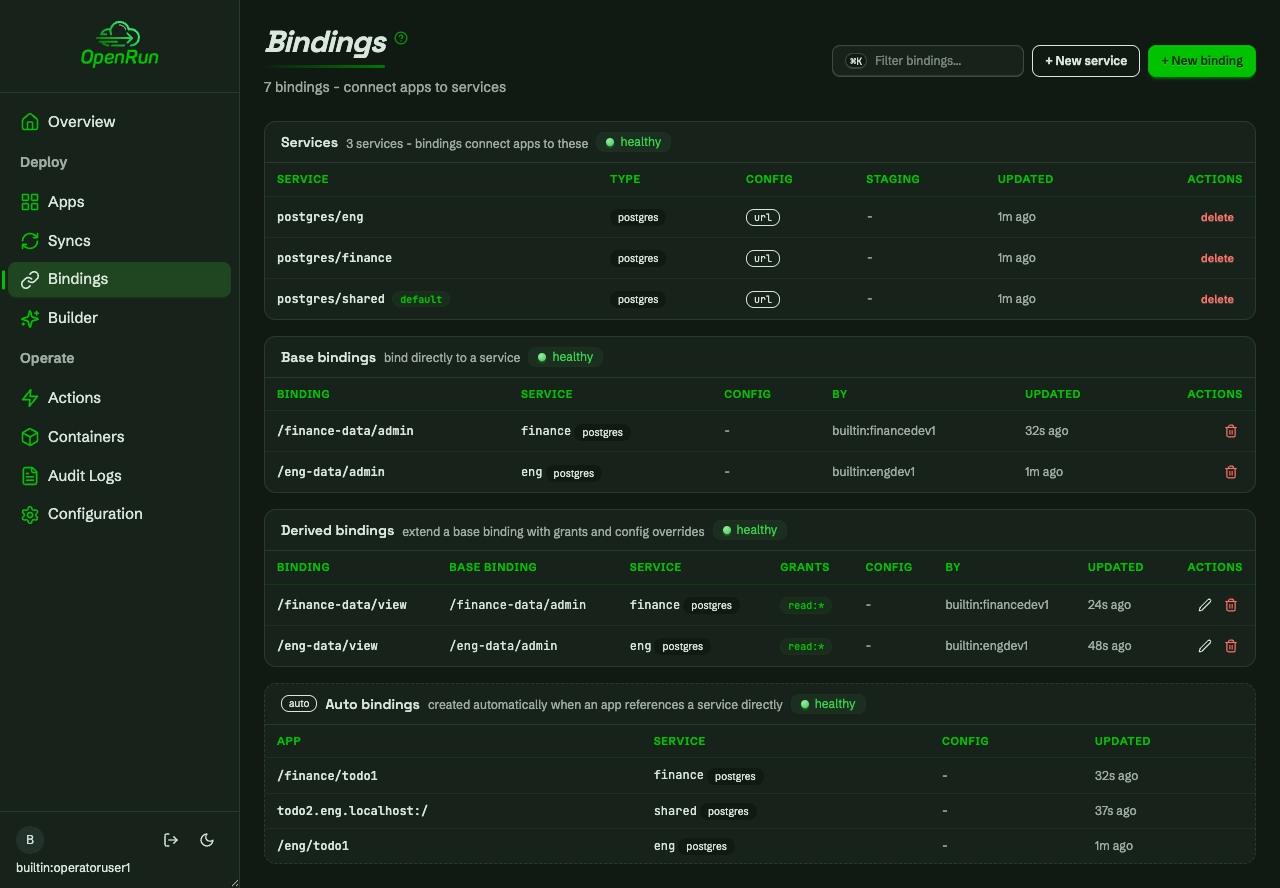Delete the /finance-data/admin base binding
This screenshot has height=888, width=1280.
click(1231, 431)
